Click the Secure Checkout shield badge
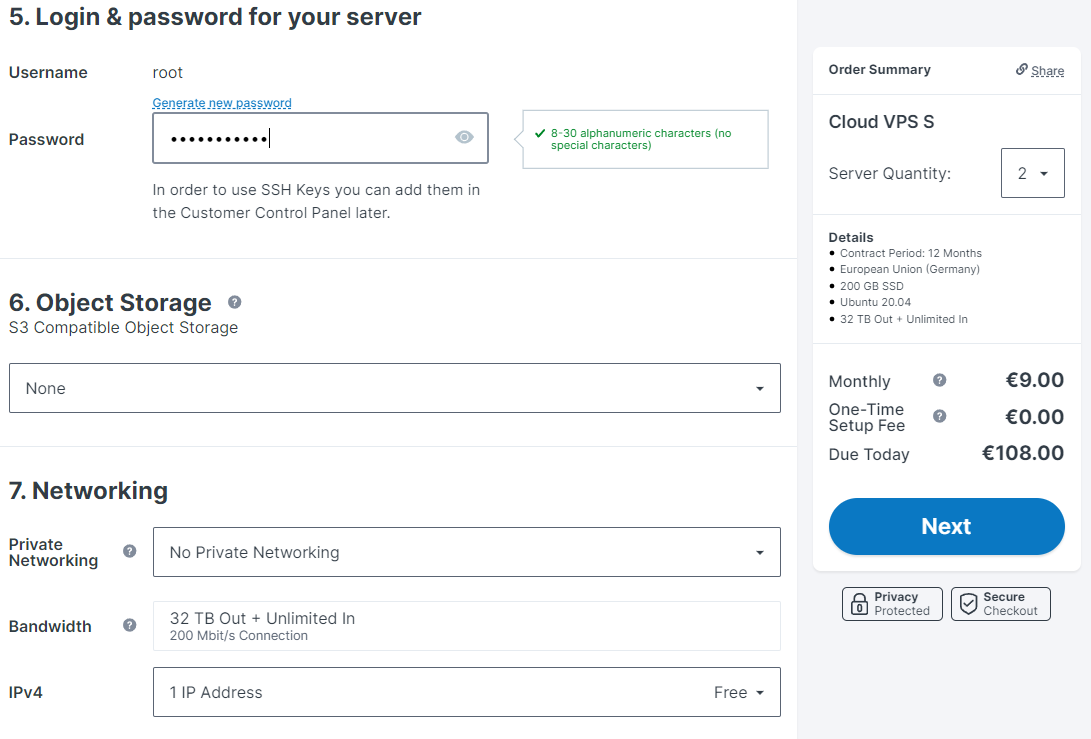 point(1001,603)
